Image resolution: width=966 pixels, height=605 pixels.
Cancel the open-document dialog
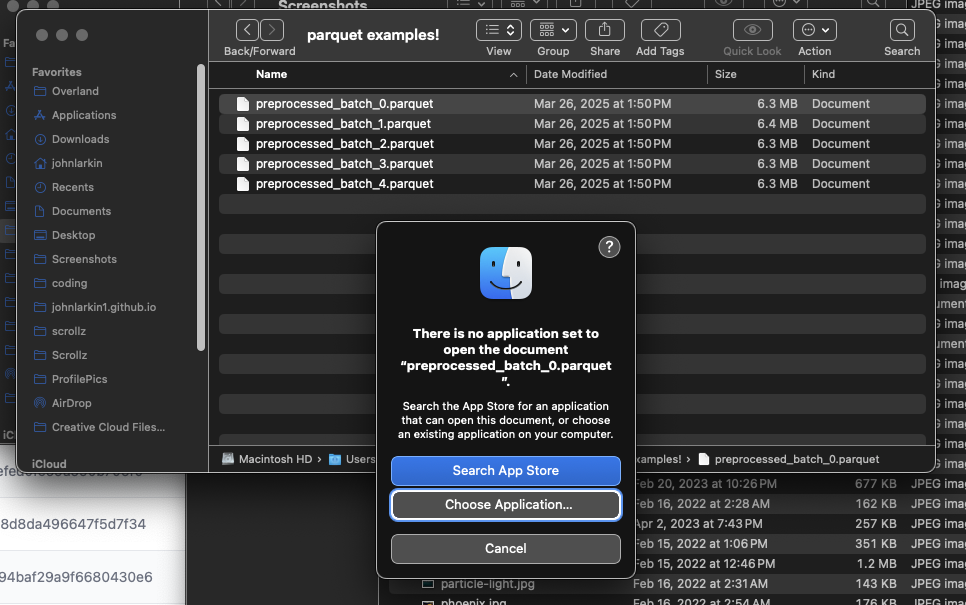pos(505,548)
